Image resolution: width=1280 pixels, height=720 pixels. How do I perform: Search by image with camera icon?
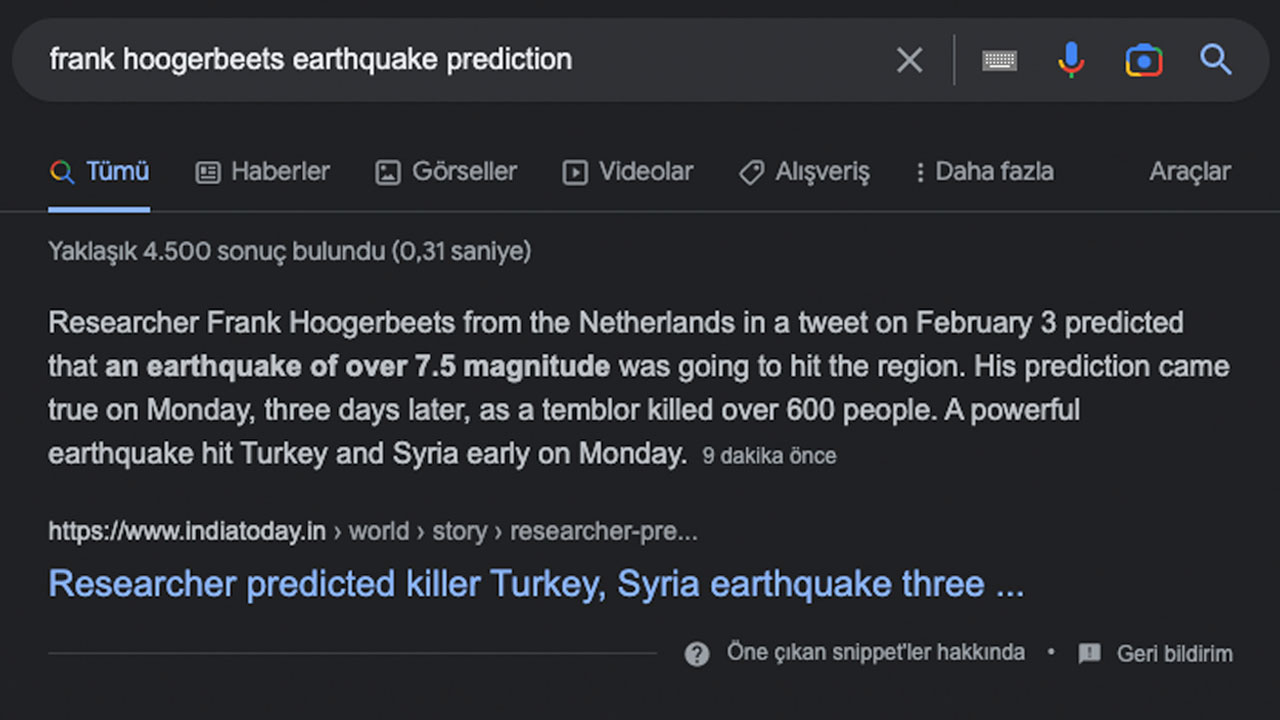(x=1143, y=60)
